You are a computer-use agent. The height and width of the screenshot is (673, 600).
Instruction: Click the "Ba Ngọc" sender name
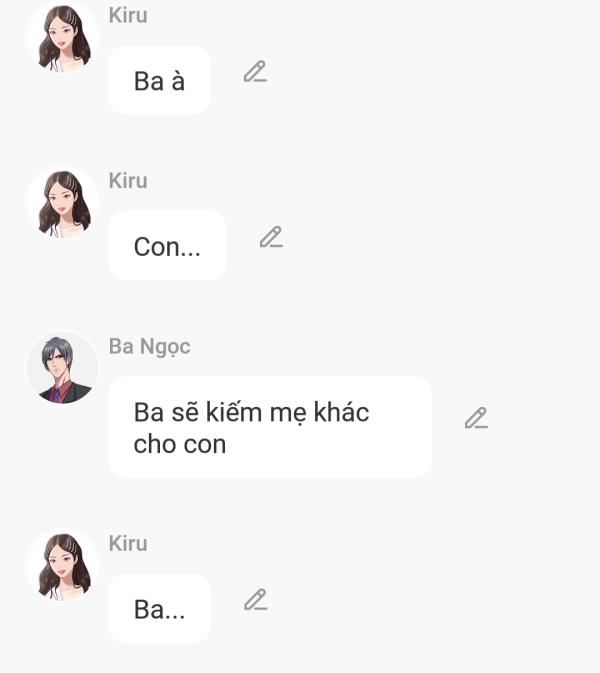tap(149, 347)
